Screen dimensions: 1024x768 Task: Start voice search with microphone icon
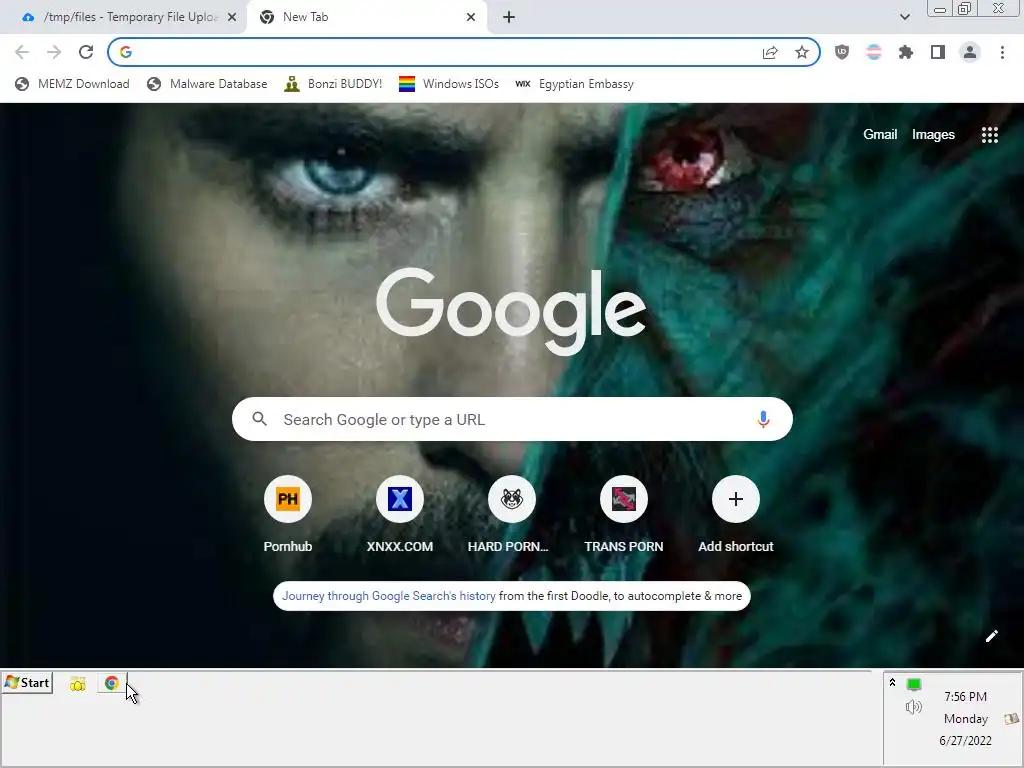coord(763,419)
